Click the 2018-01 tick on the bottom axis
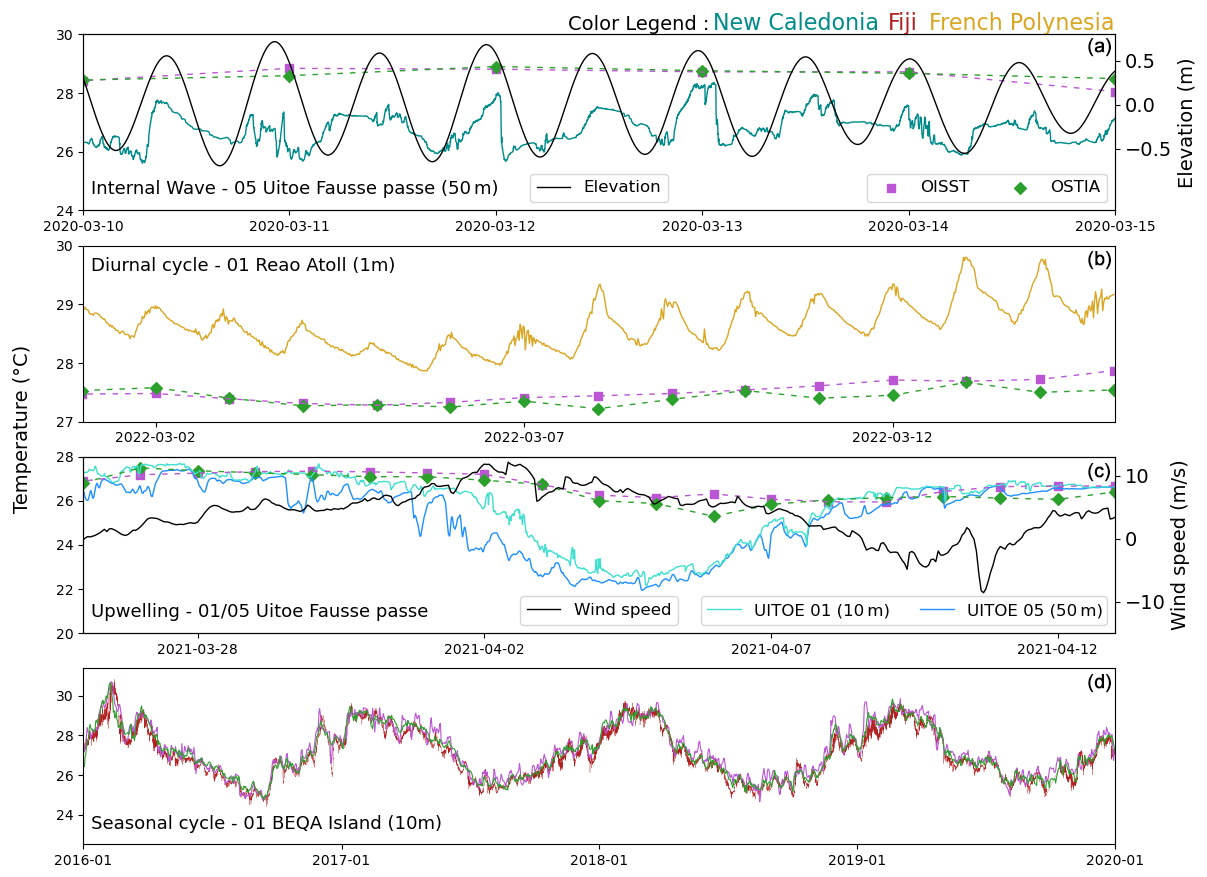The image size is (1207, 877). 598,859
